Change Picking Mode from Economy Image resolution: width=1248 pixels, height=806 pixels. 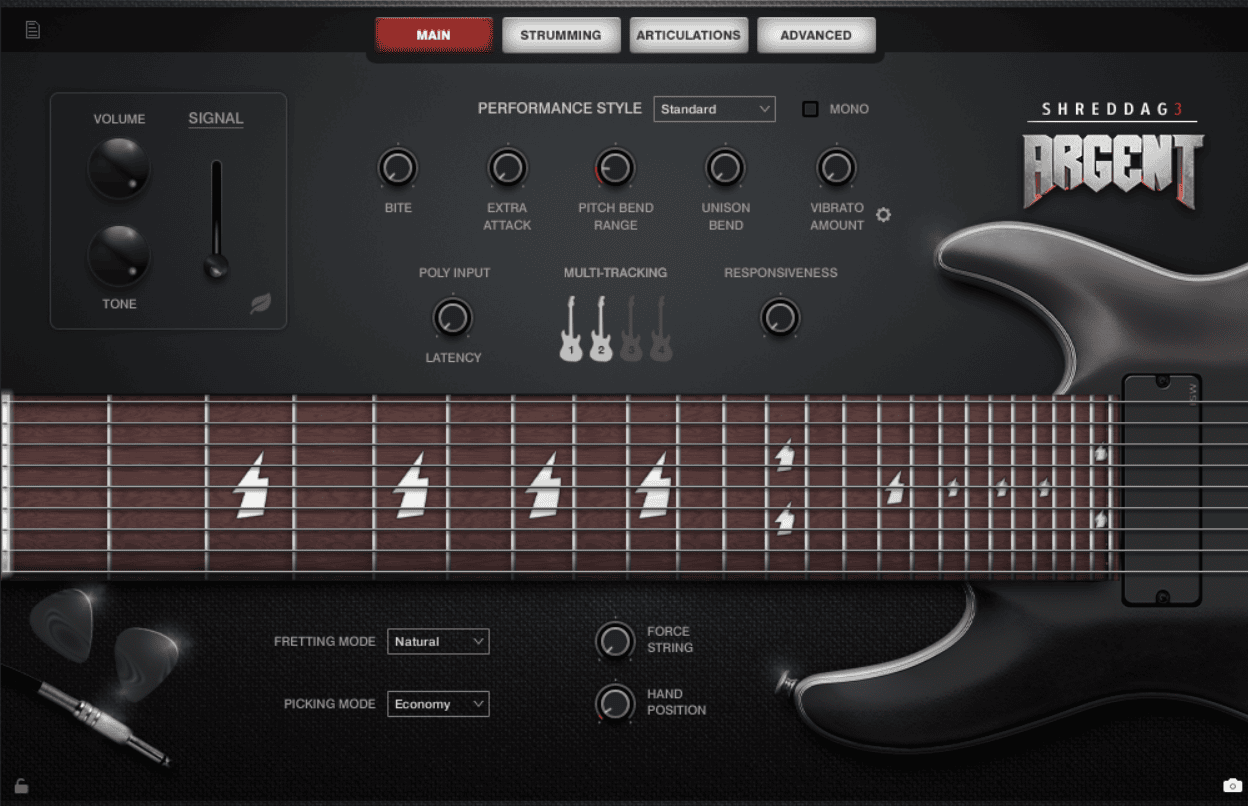click(438, 703)
